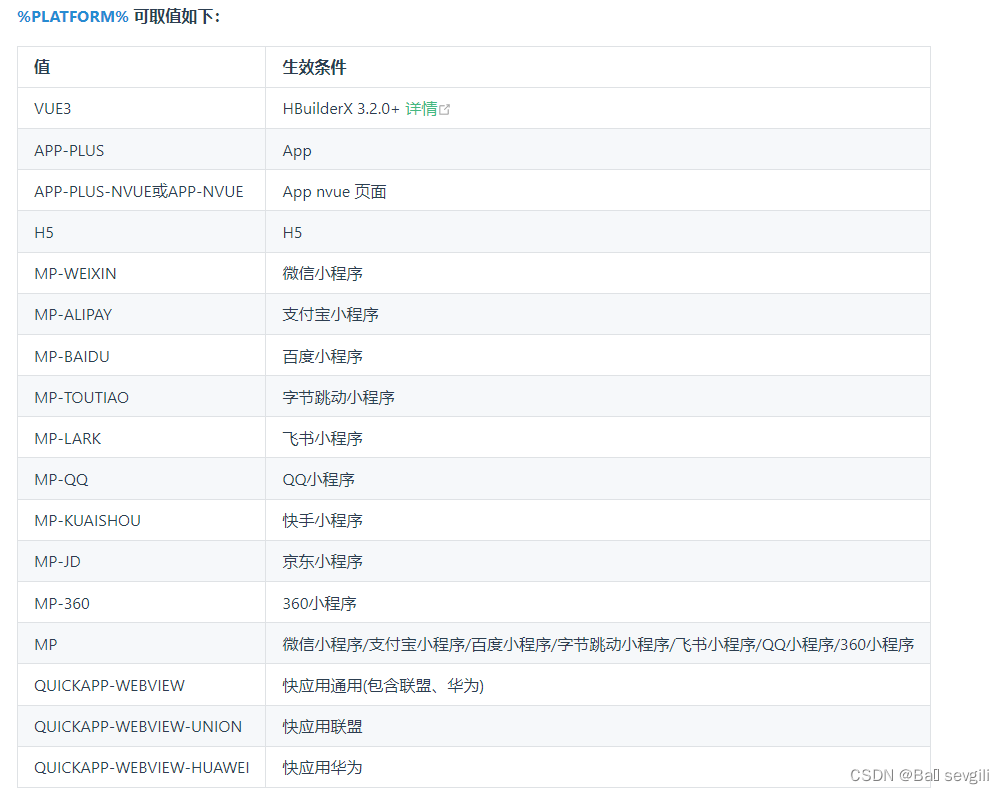The height and width of the screenshot is (794, 1004).
Task: Select the MP-JD platform value
Action: click(57, 560)
